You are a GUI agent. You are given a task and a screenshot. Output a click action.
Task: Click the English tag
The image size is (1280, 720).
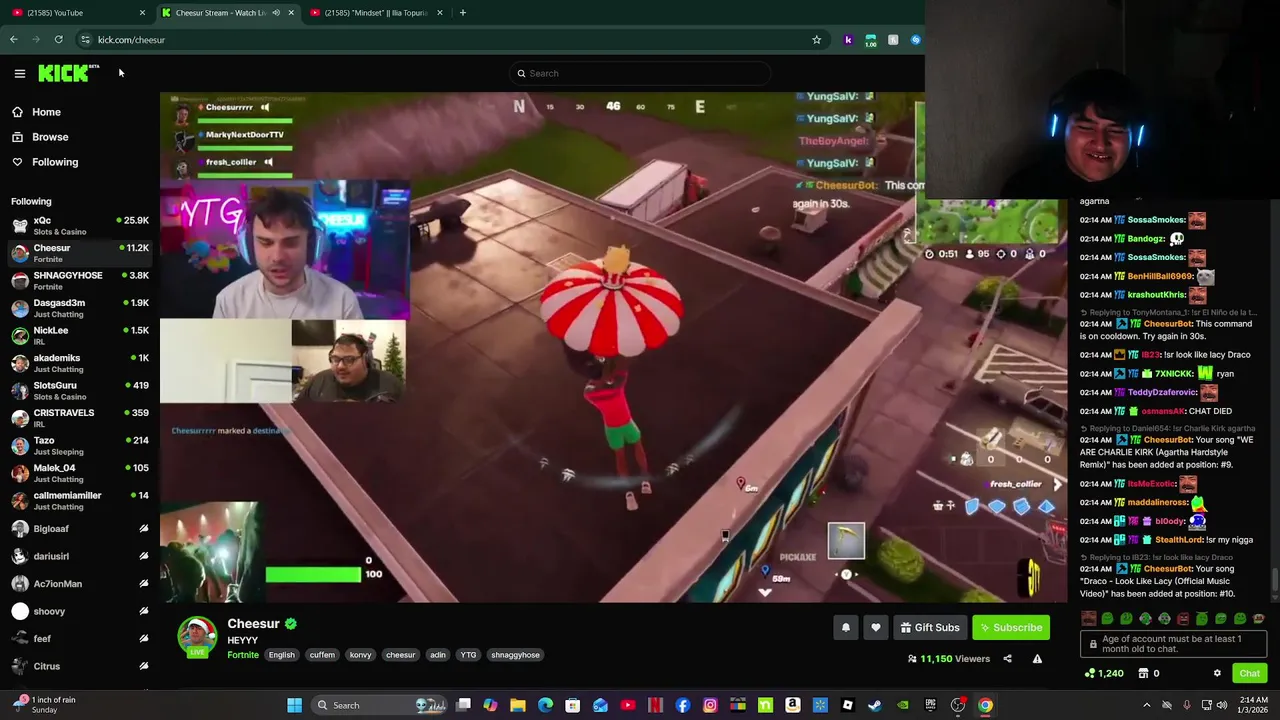(x=281, y=655)
